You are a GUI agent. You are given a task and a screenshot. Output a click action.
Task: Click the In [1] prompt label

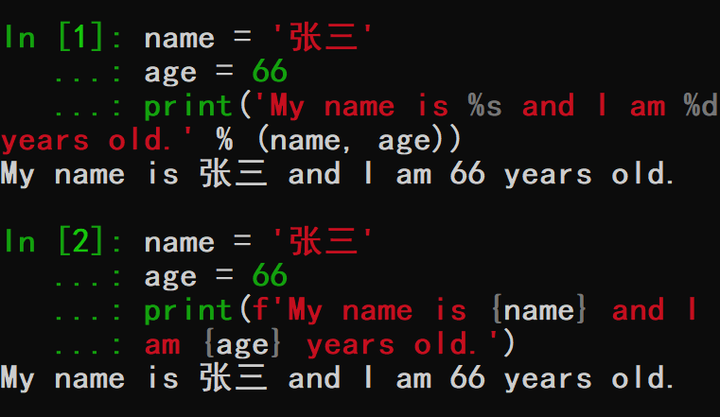point(62,38)
